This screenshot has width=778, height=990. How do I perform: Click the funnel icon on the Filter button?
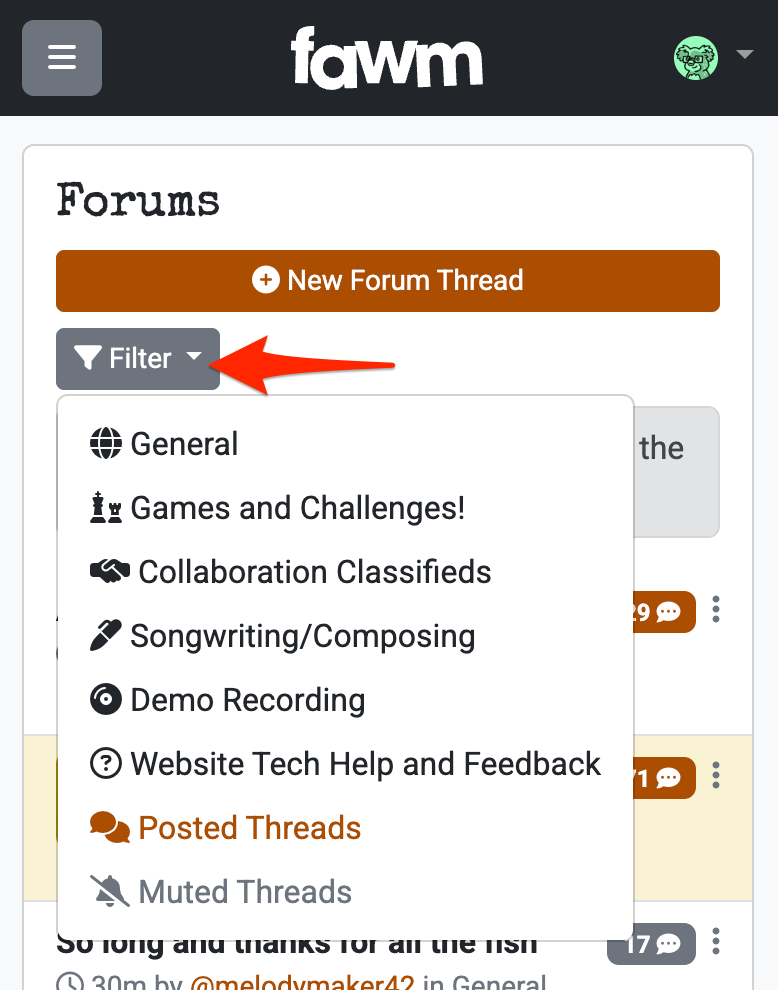click(88, 358)
